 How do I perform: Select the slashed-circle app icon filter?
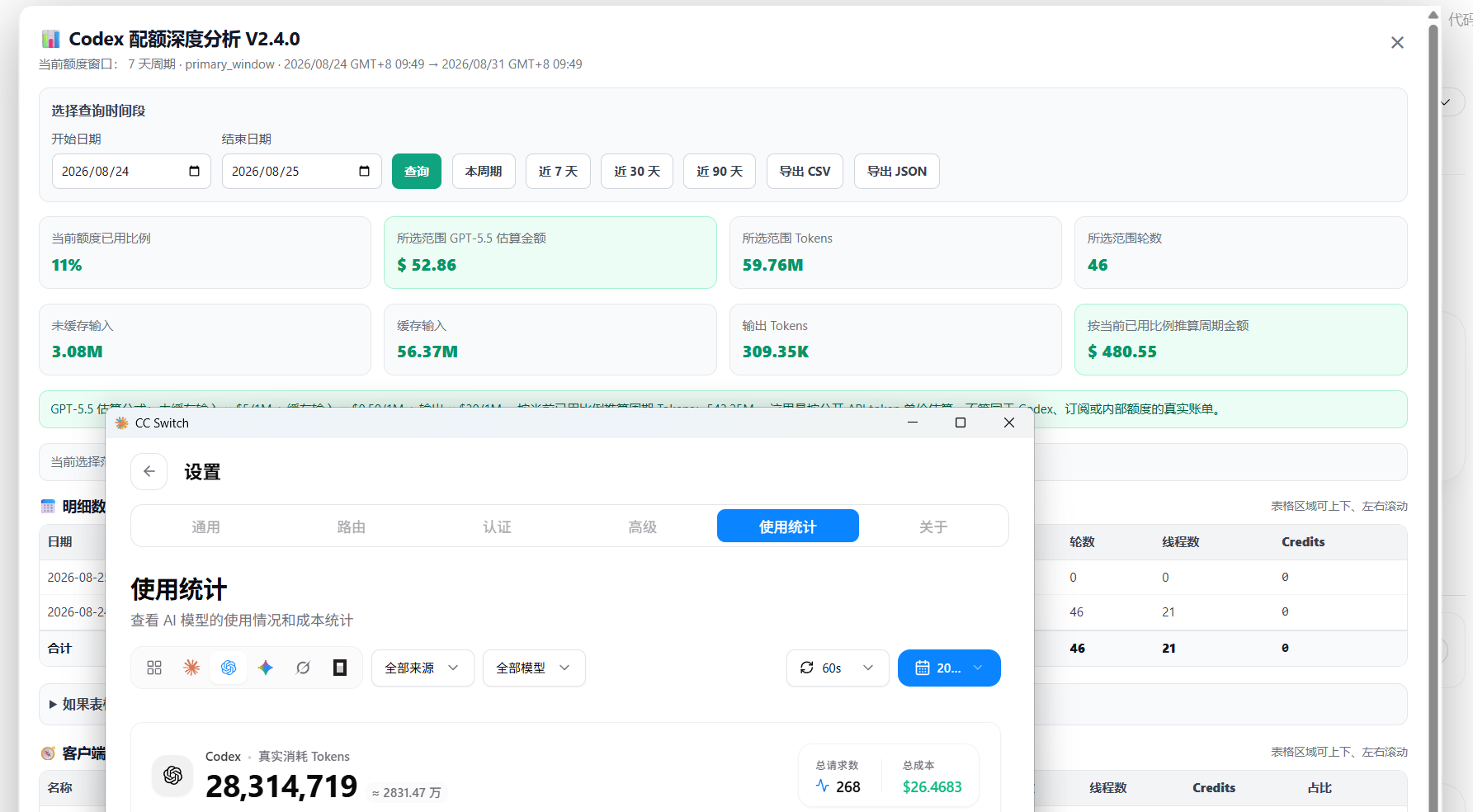coord(303,668)
